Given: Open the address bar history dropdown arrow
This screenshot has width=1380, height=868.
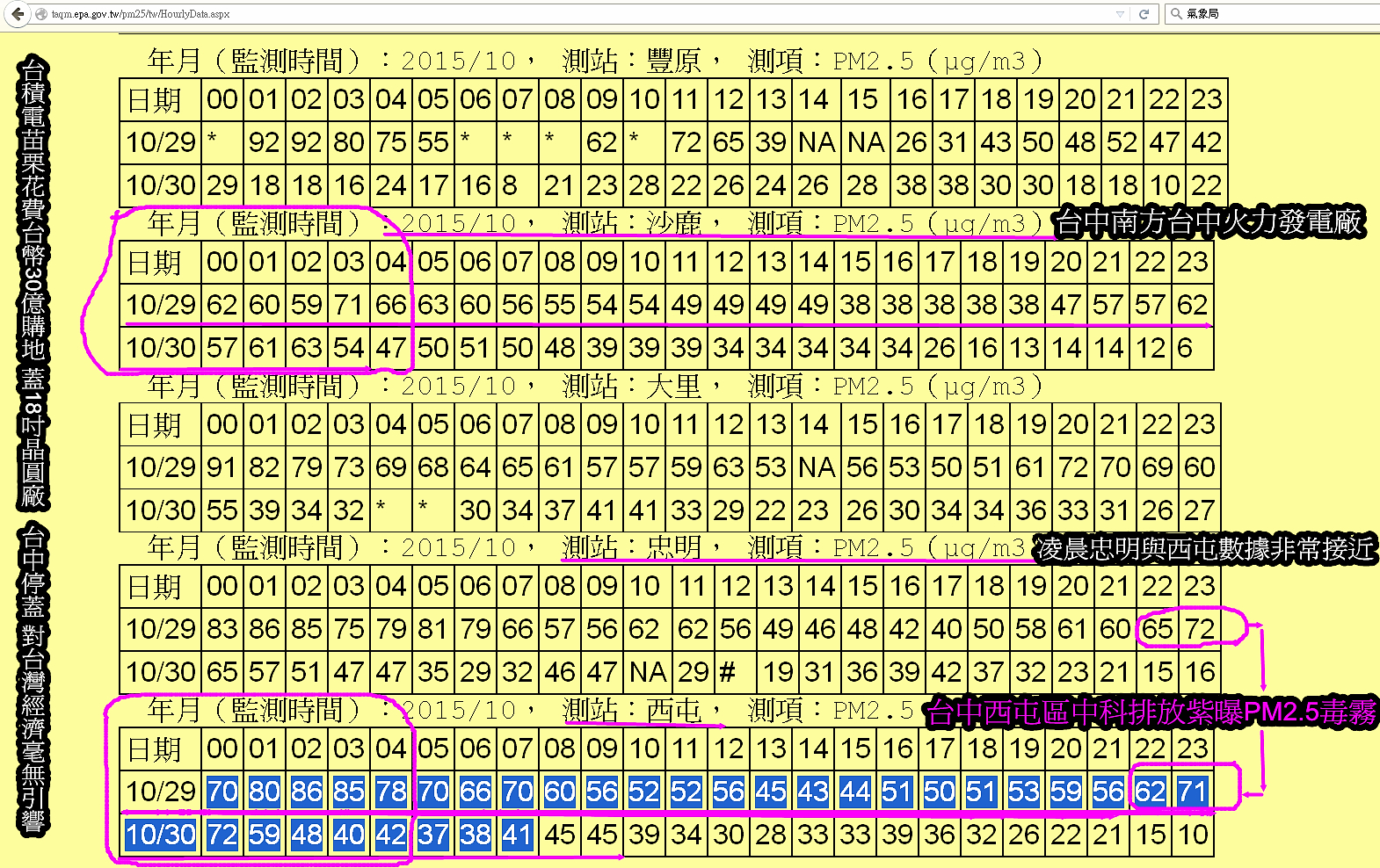Looking at the screenshot, I should tap(1120, 14).
